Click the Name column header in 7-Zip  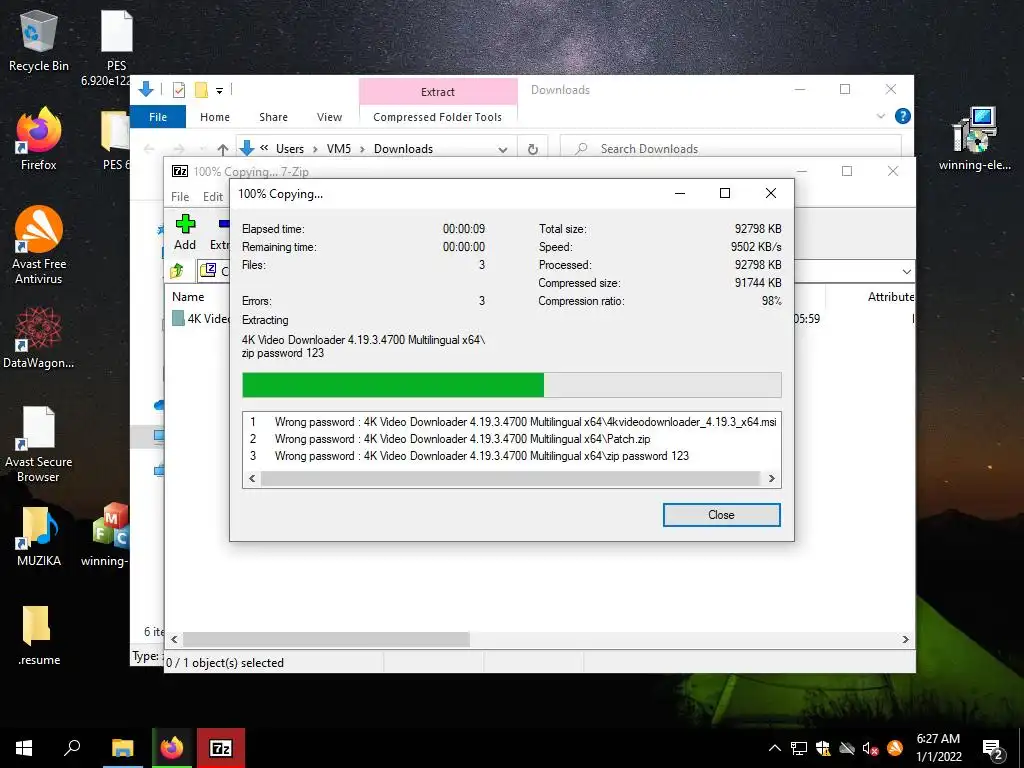[188, 296]
